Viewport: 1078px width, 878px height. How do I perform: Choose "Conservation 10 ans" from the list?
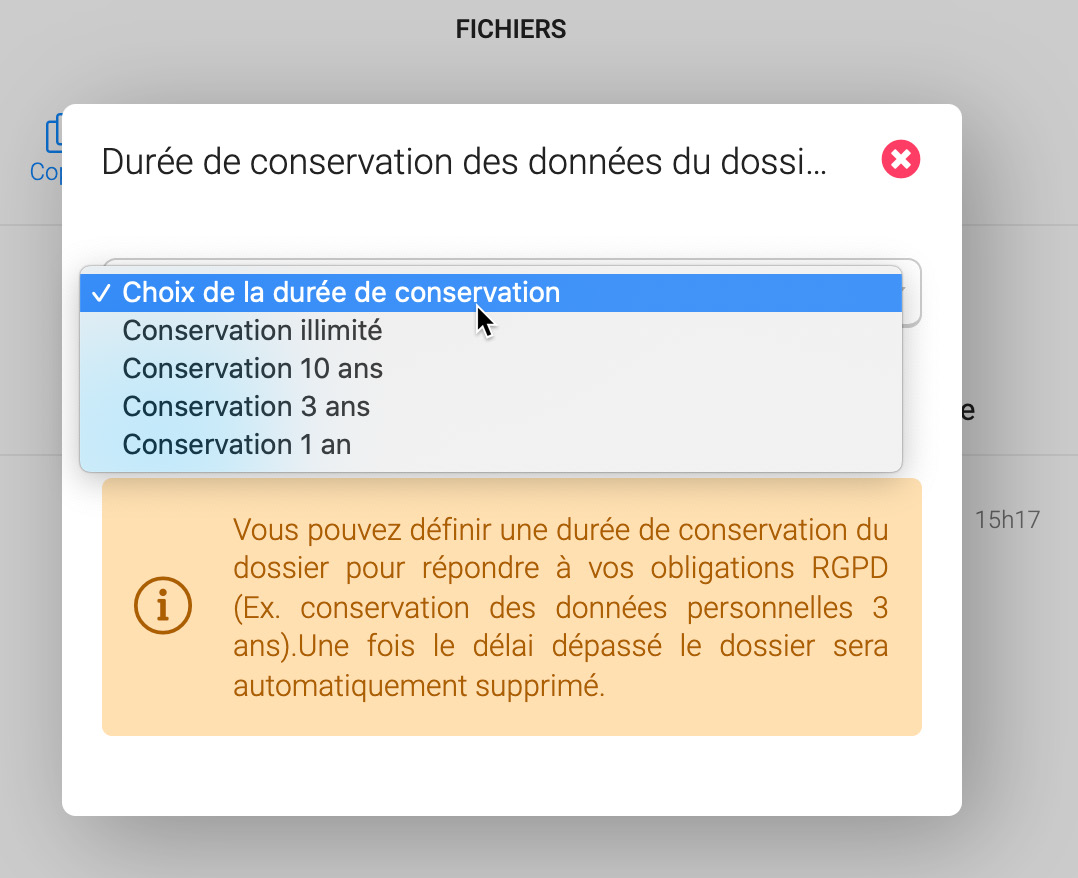click(x=252, y=369)
